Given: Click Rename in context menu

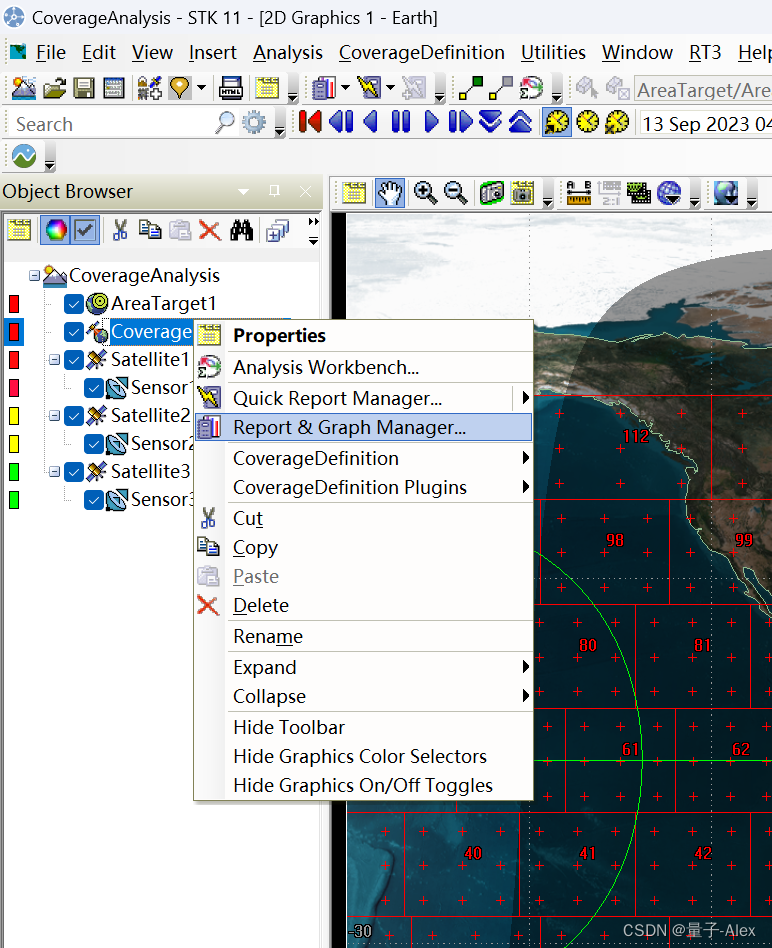Looking at the screenshot, I should click(x=363, y=636).
